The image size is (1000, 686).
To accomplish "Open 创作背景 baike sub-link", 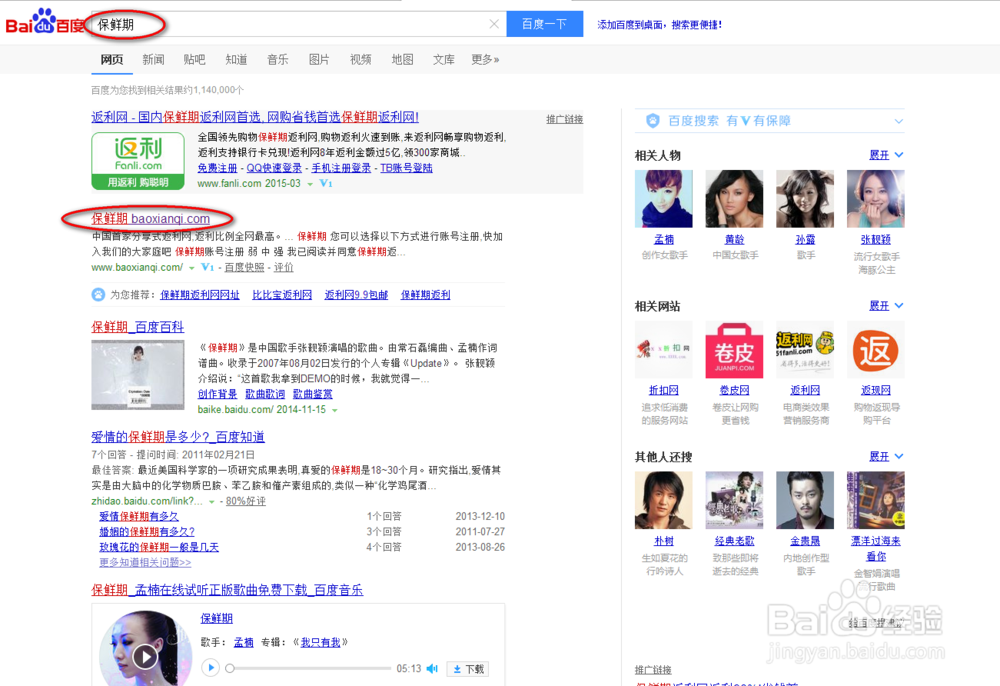I will coord(217,394).
